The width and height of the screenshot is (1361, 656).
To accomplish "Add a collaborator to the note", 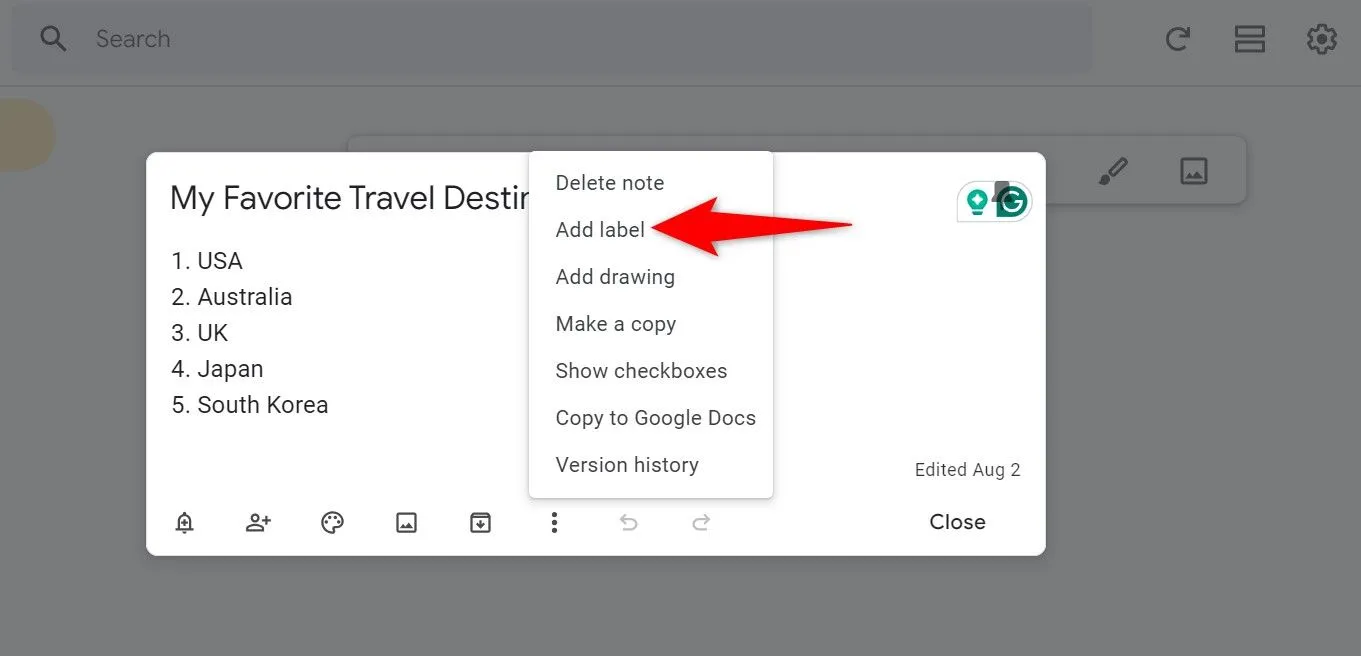I will [x=258, y=522].
